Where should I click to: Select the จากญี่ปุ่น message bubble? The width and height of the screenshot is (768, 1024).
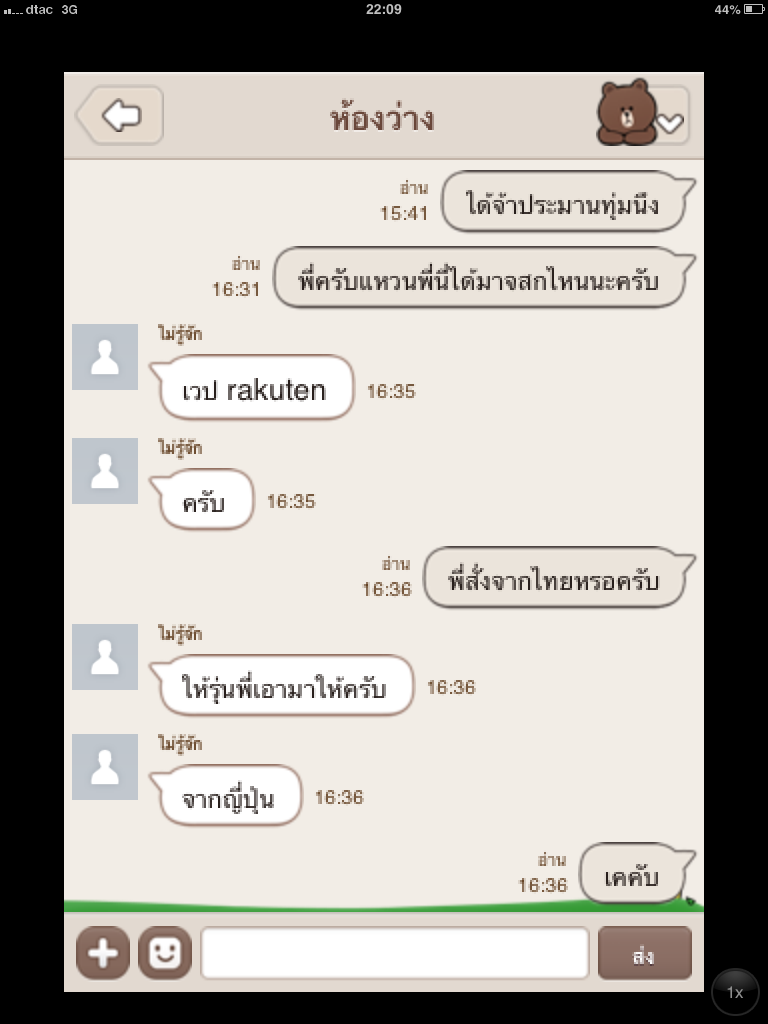[226, 795]
